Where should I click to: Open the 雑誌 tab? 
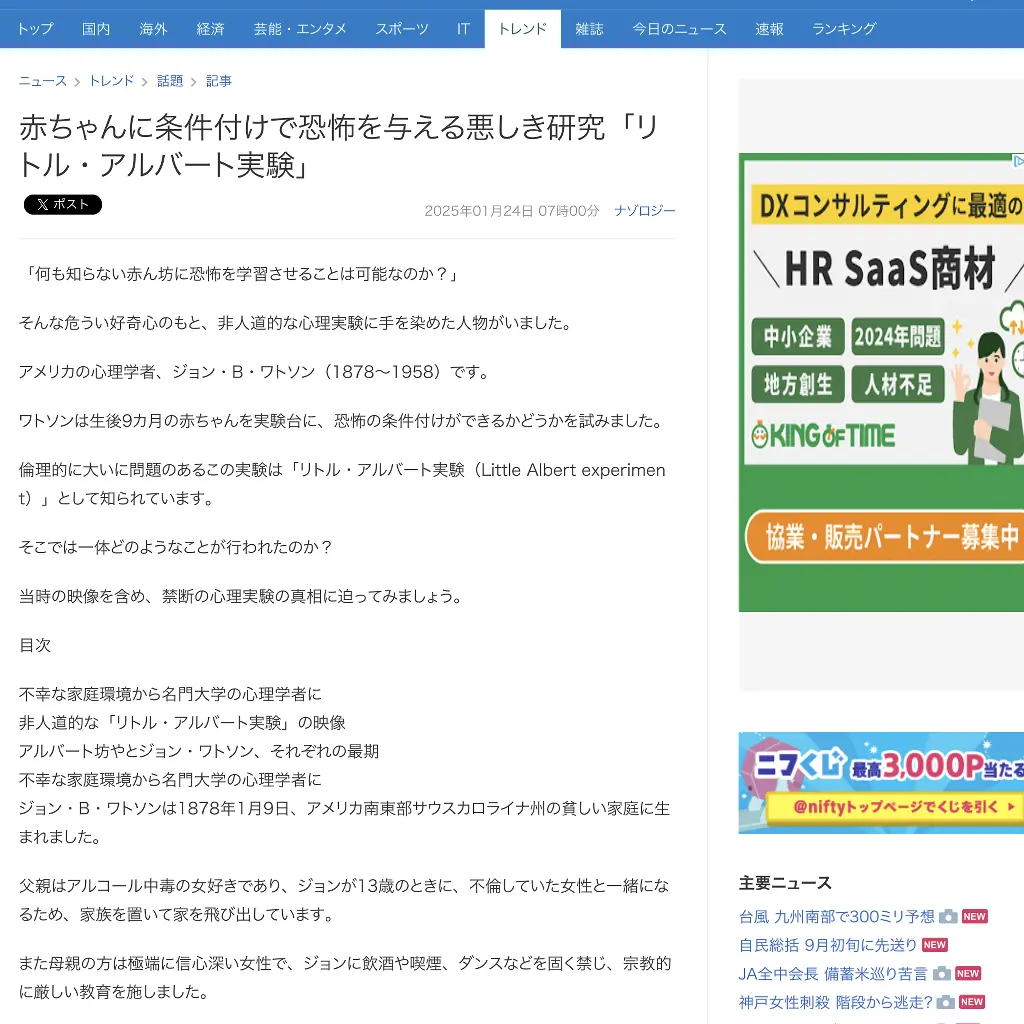(589, 29)
